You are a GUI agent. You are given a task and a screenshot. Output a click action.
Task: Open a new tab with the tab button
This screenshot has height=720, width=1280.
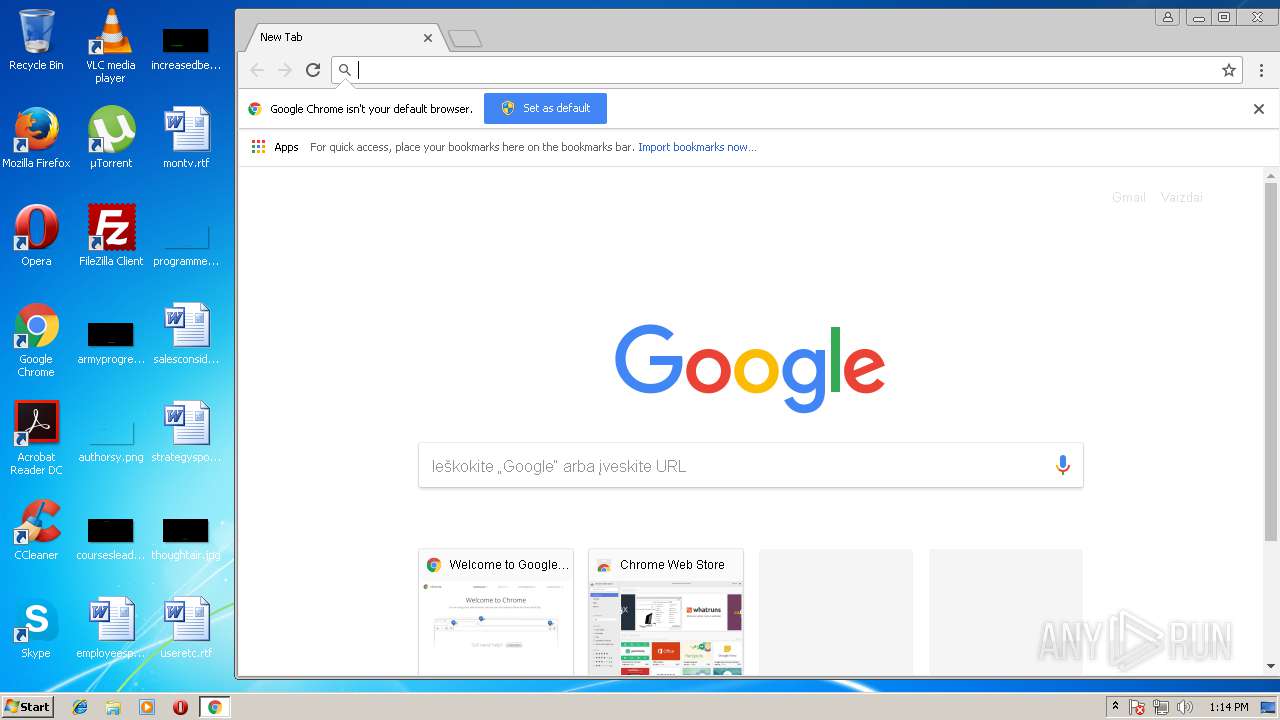[x=465, y=39]
